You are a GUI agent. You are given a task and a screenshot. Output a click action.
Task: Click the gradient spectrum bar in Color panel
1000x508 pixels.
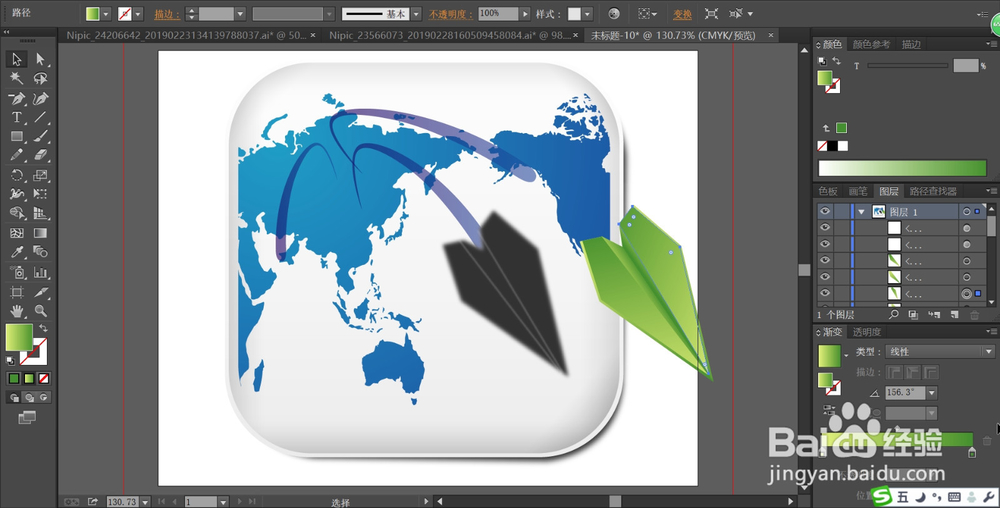click(x=902, y=168)
